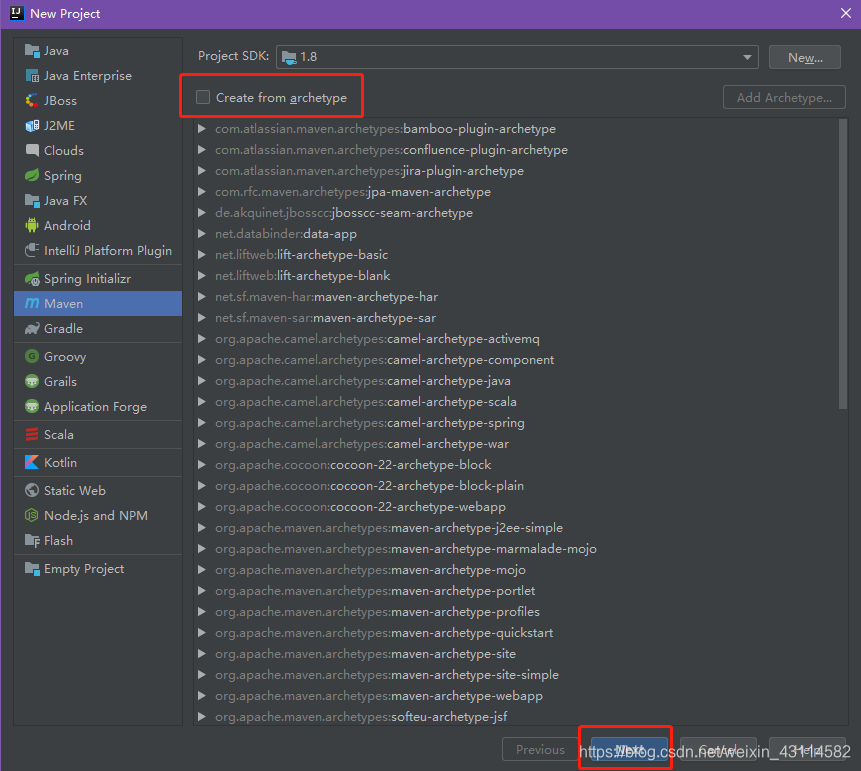Click the Kotlin K icon
The image size is (861, 771).
pyautogui.click(x=32, y=462)
